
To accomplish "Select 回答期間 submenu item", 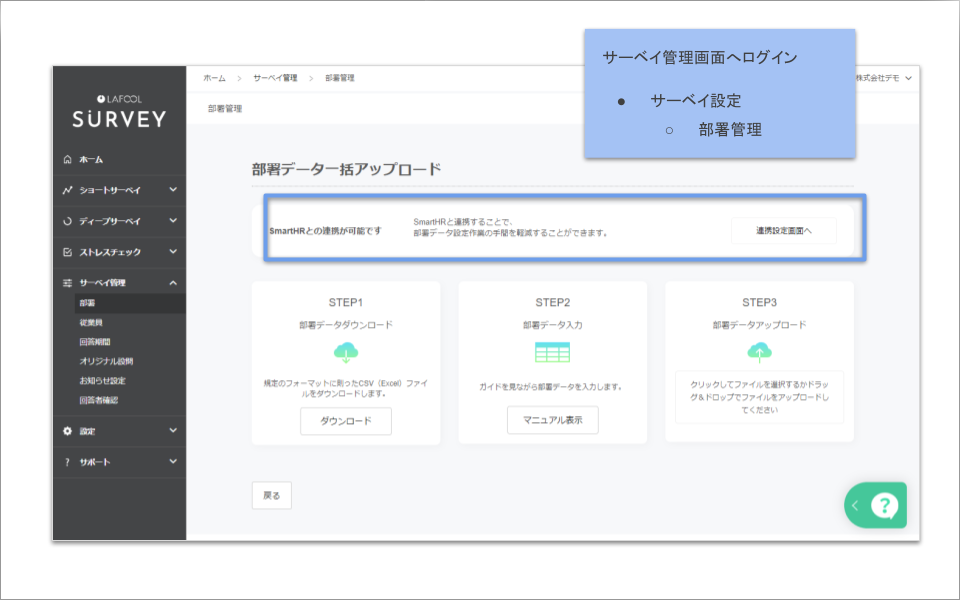I will pyautogui.click(x=95, y=342).
